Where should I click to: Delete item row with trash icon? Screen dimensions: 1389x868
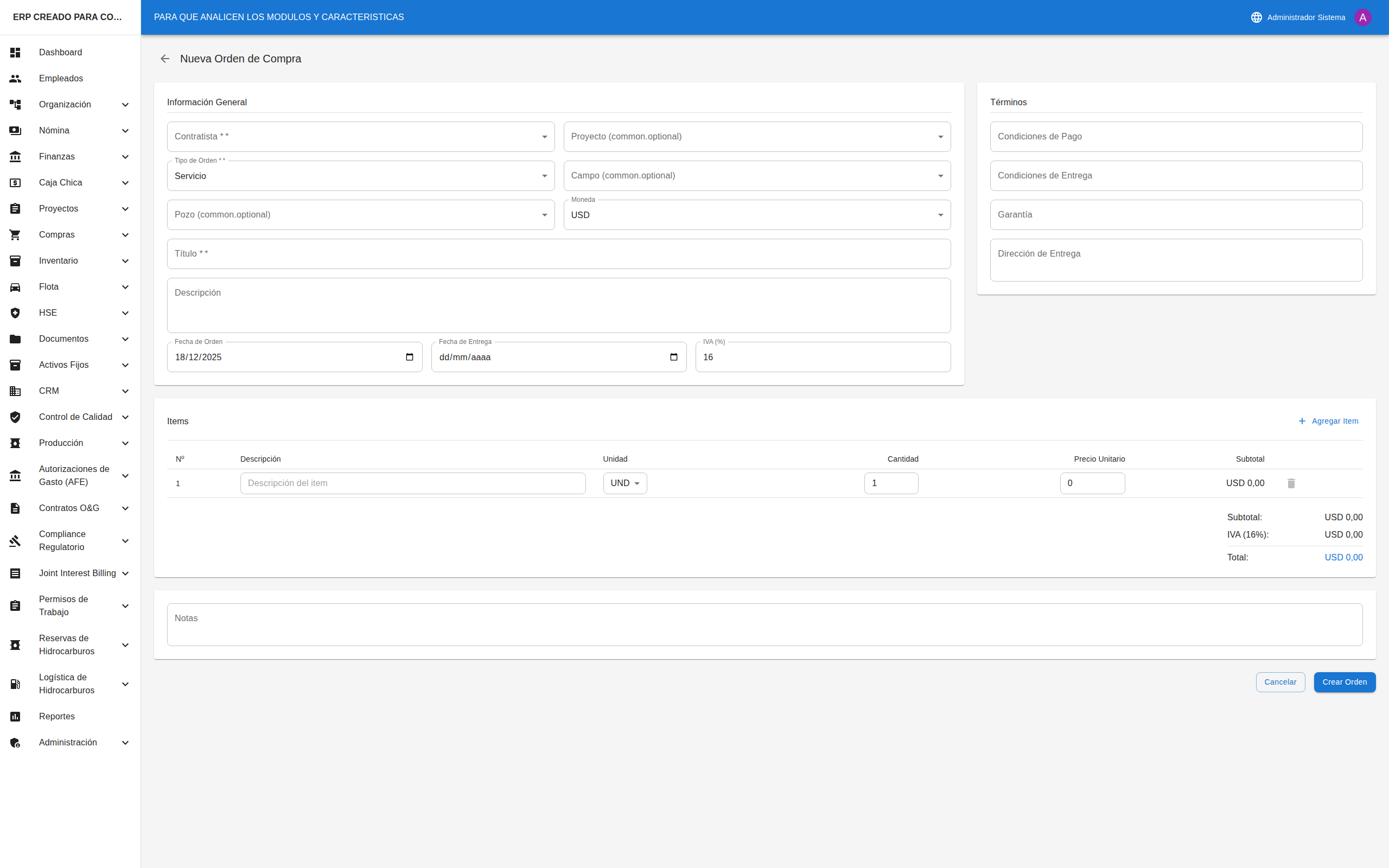[x=1291, y=483]
